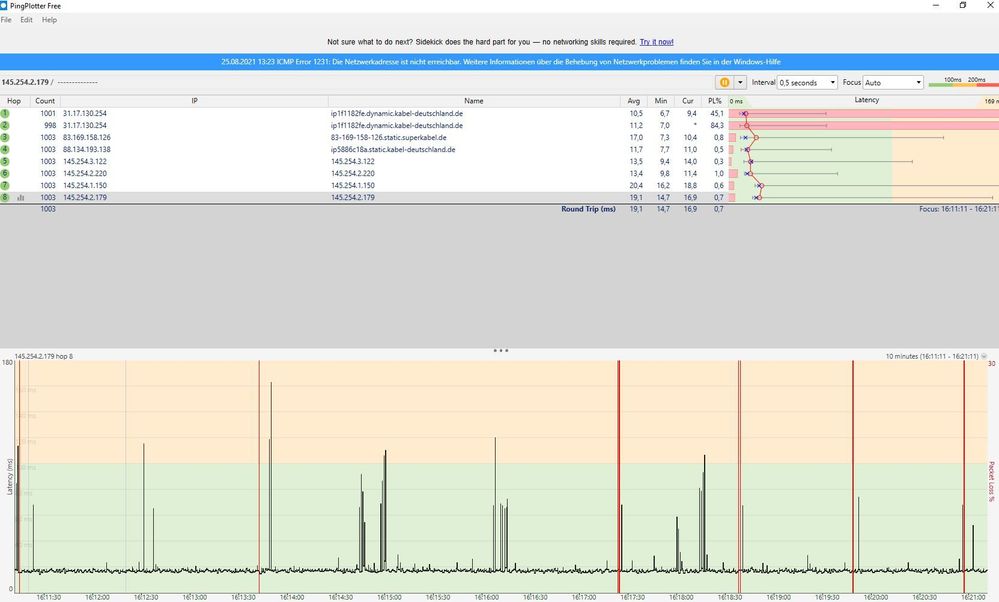999x602 pixels.
Task: Expand the Focus Auto combo box
Action: 893,82
